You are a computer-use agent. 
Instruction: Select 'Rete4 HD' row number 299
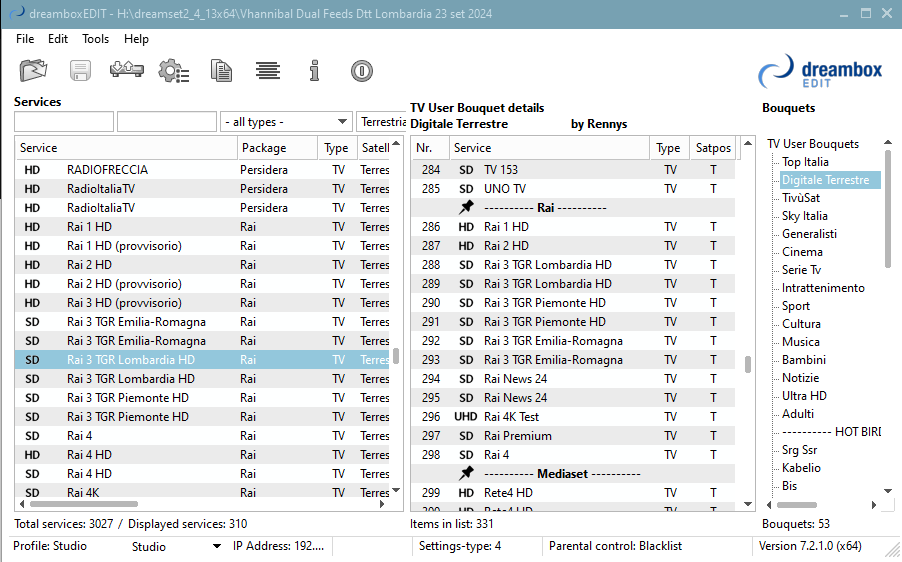click(x=573, y=492)
